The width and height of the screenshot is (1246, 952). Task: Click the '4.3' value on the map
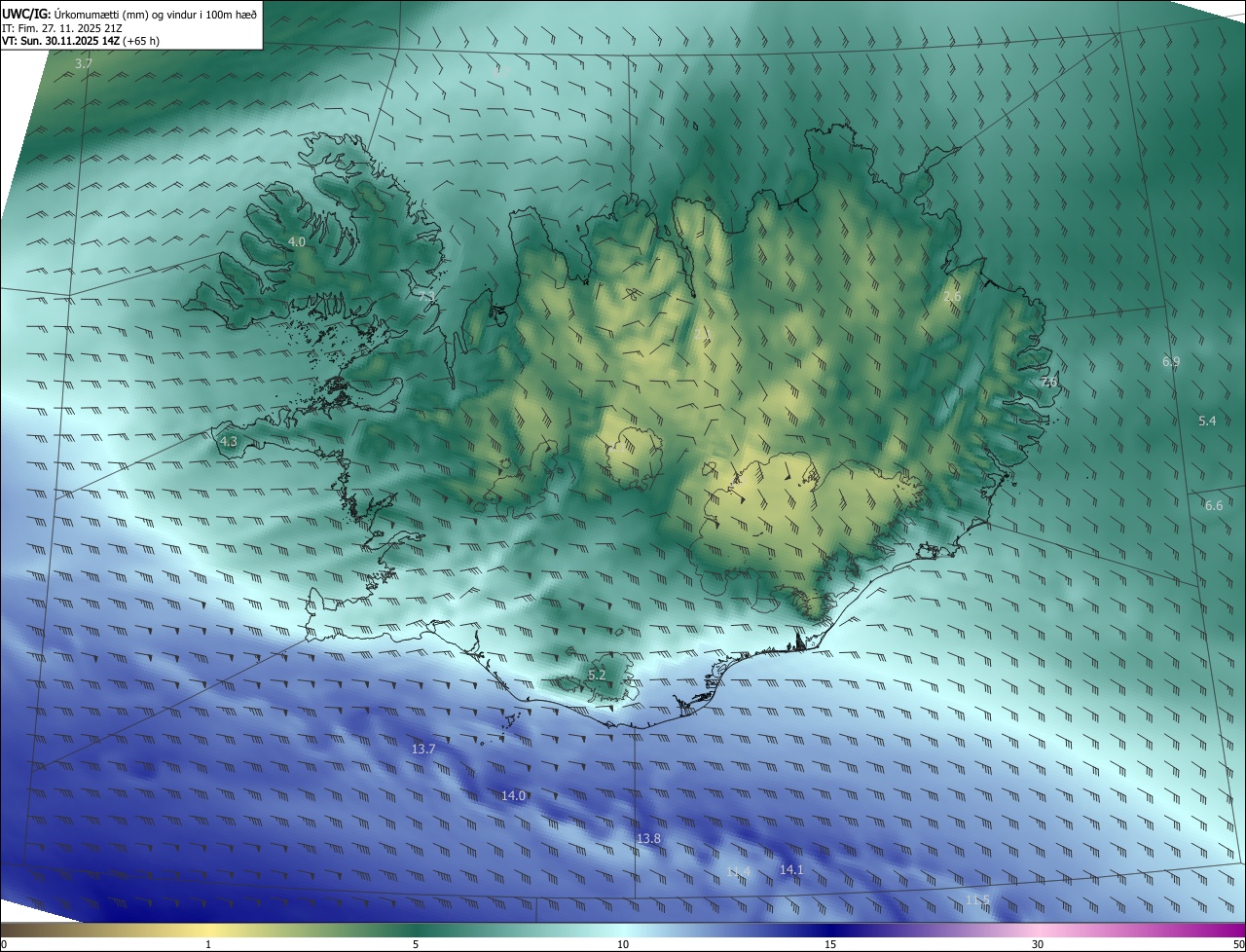229,441
